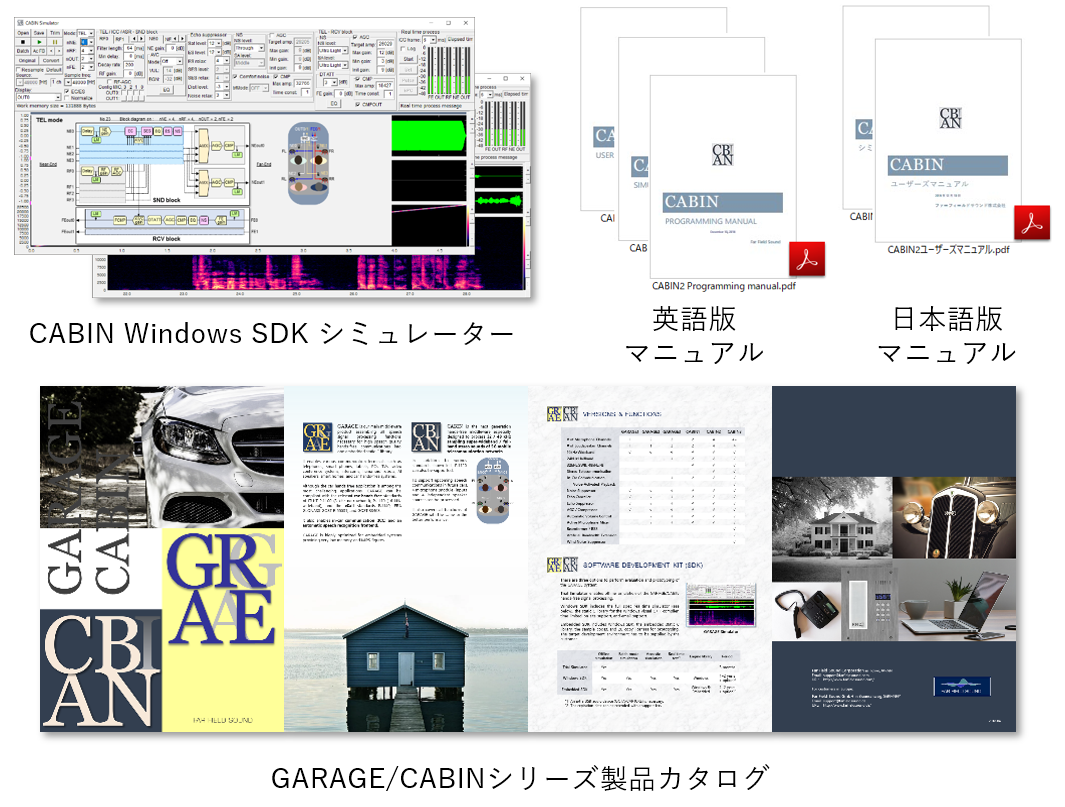Click EQ button under FE gain
The image size is (1065, 807).
coord(333,103)
